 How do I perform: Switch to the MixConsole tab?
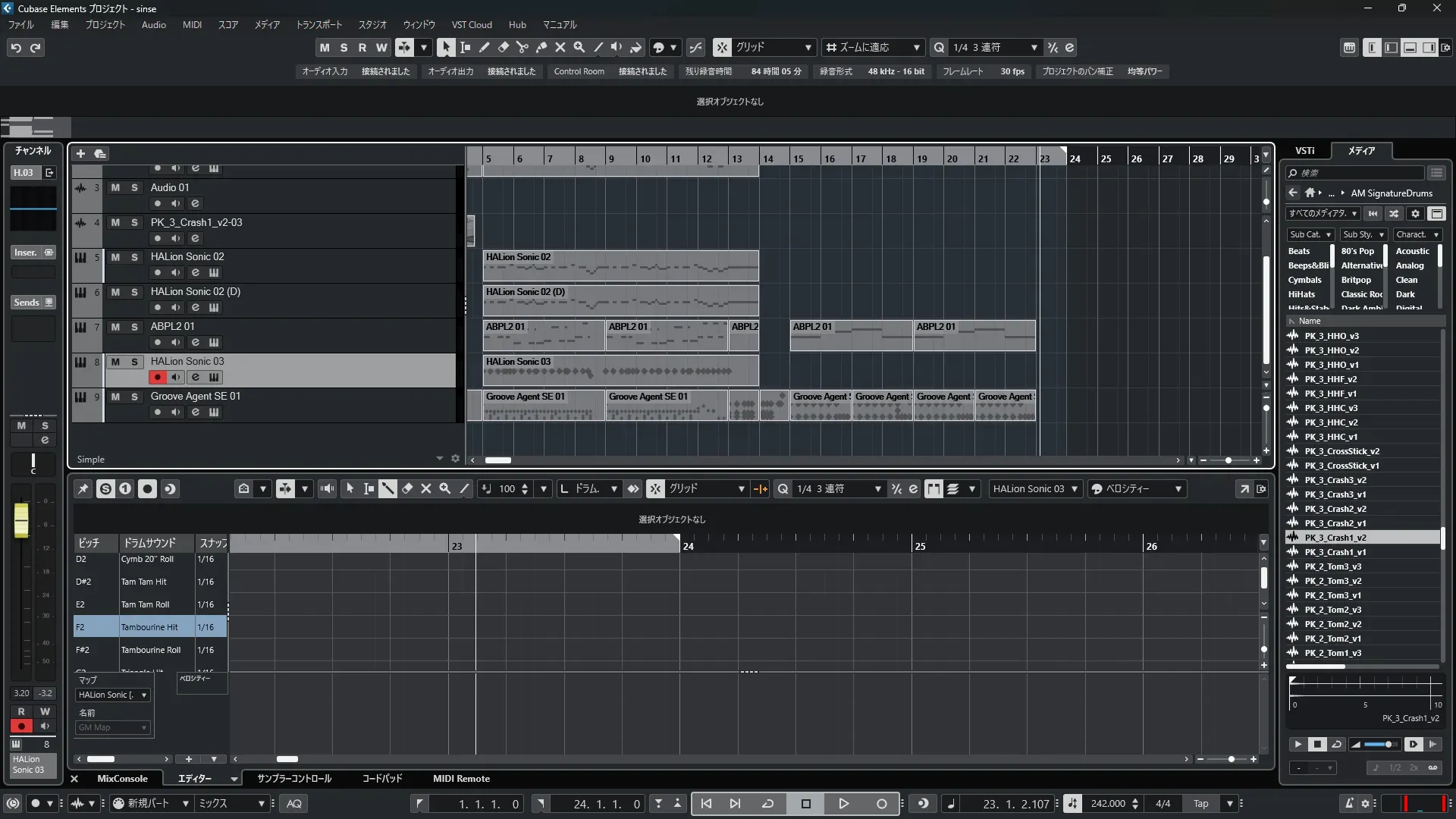click(x=122, y=779)
